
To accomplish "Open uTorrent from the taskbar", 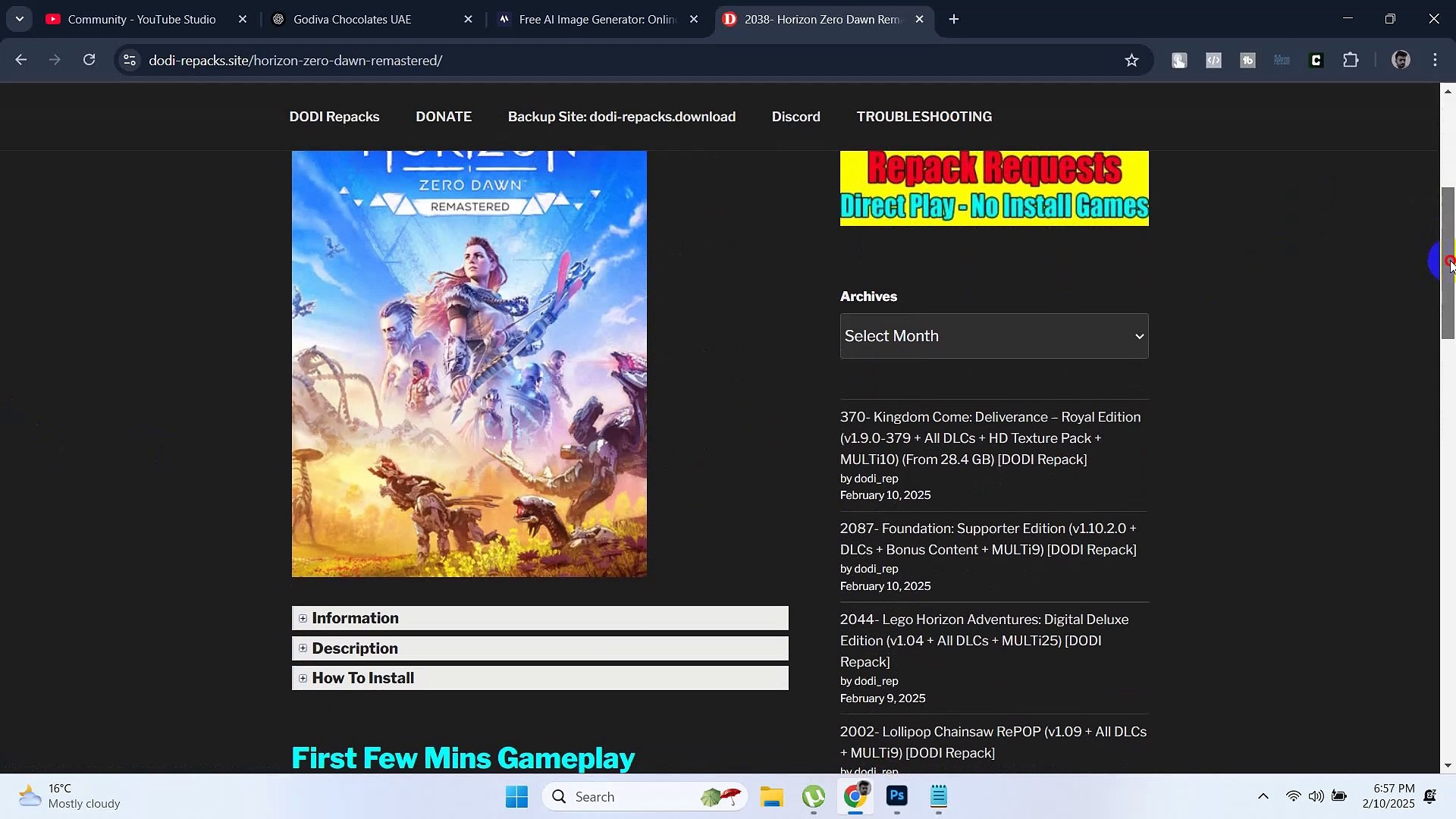I will (813, 796).
